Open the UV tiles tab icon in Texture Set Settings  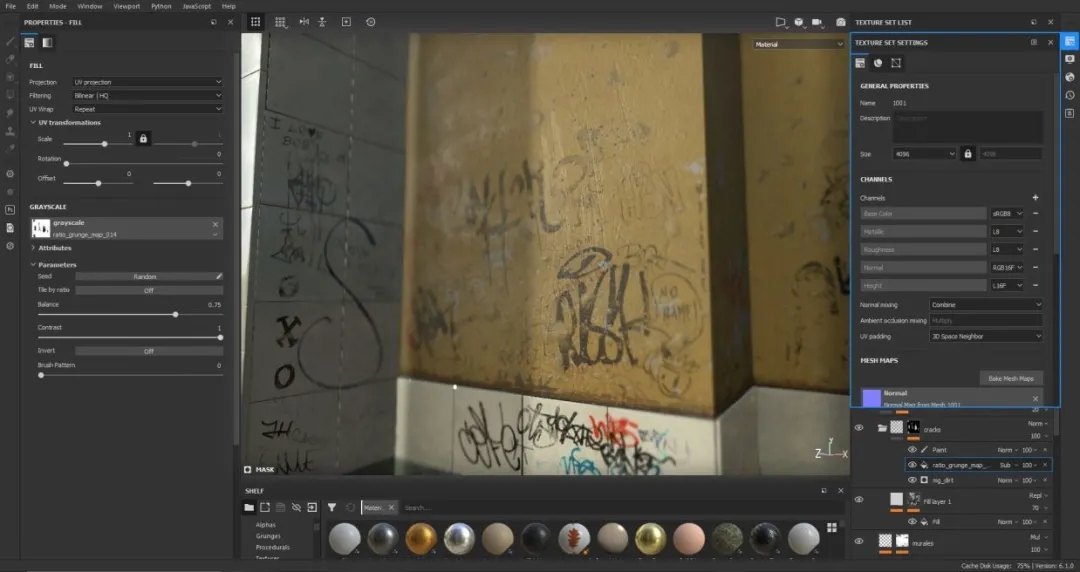[x=896, y=63]
